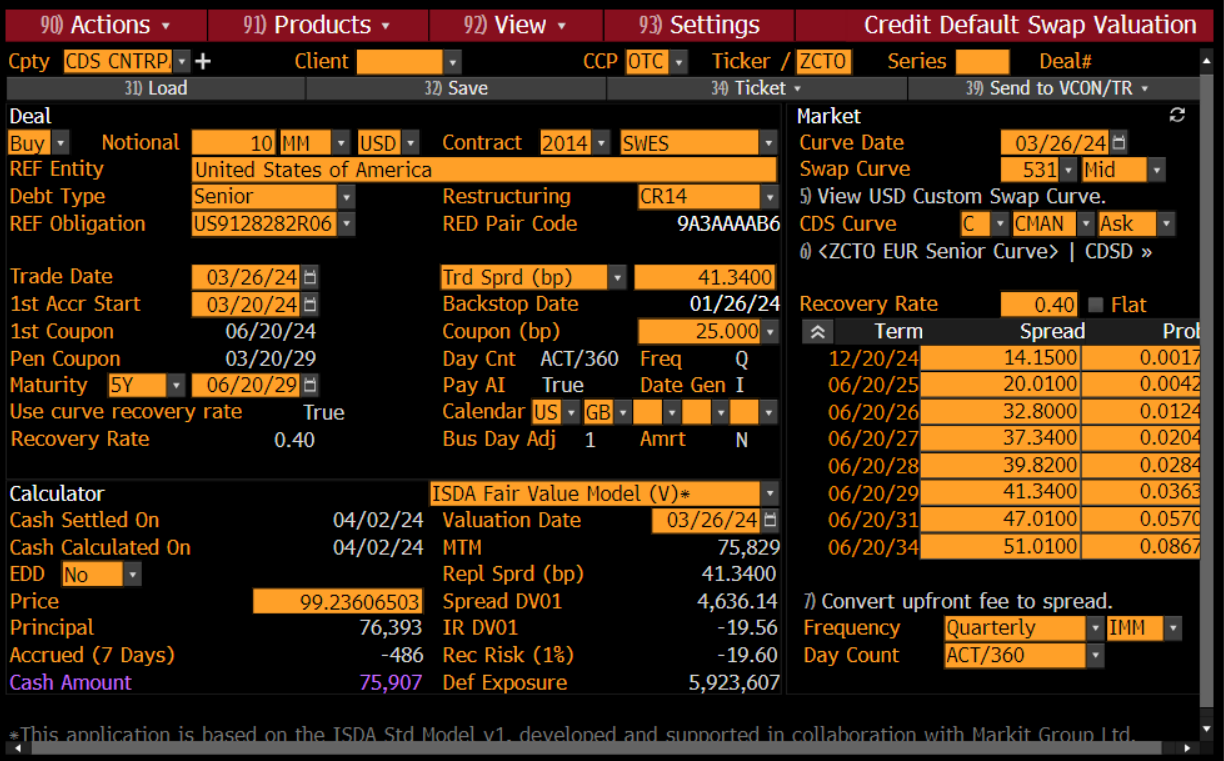Viewport: 1224px width, 761px height.
Task: Open the Curve Date calendar icon
Action: [1119, 143]
